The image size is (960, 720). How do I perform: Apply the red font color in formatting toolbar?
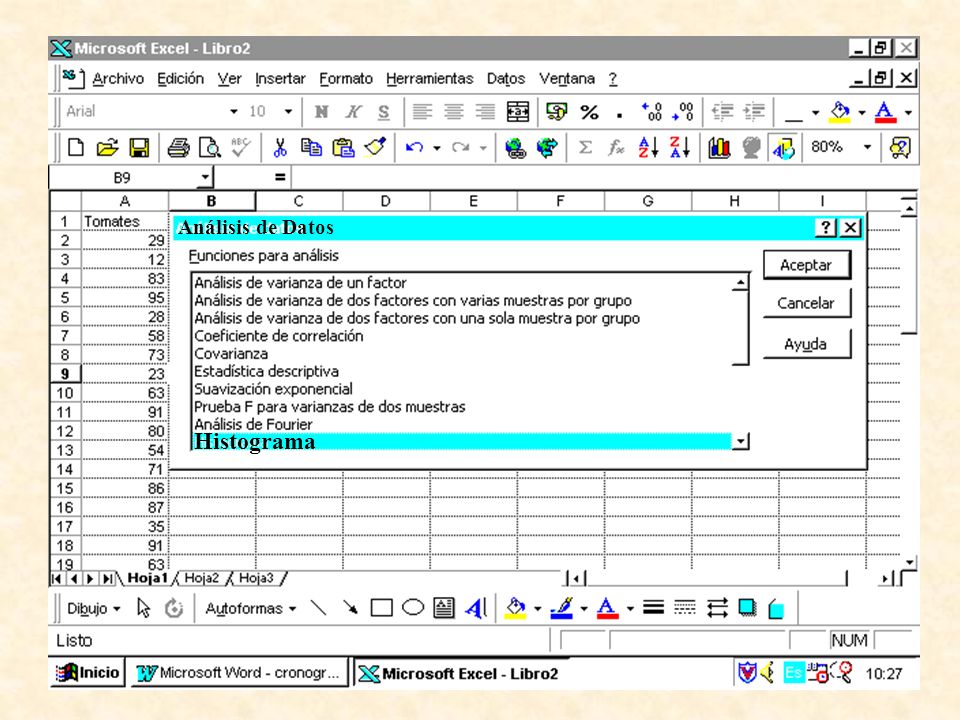(x=885, y=112)
